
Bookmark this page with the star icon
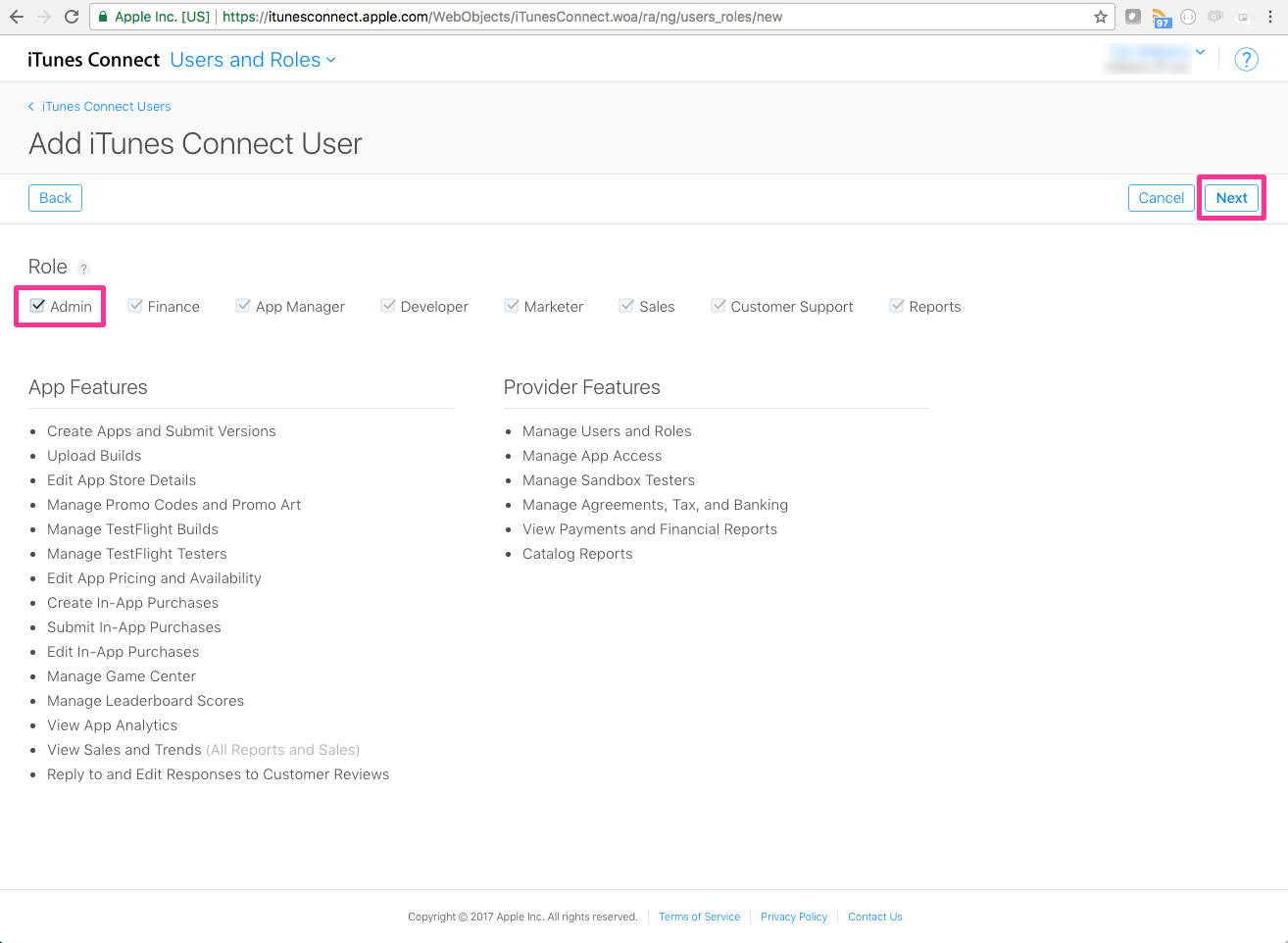tap(1101, 17)
